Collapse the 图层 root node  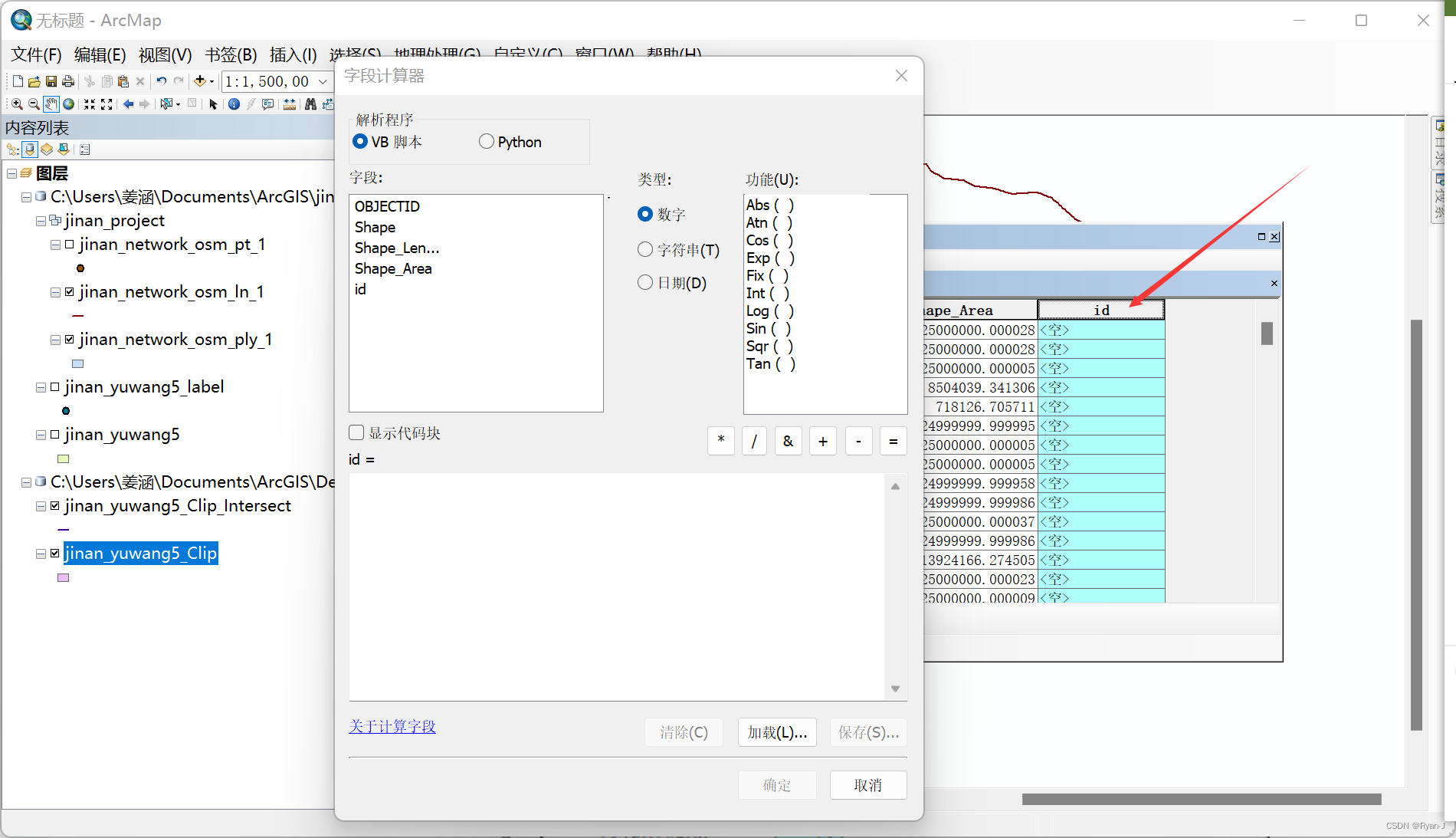coord(11,174)
